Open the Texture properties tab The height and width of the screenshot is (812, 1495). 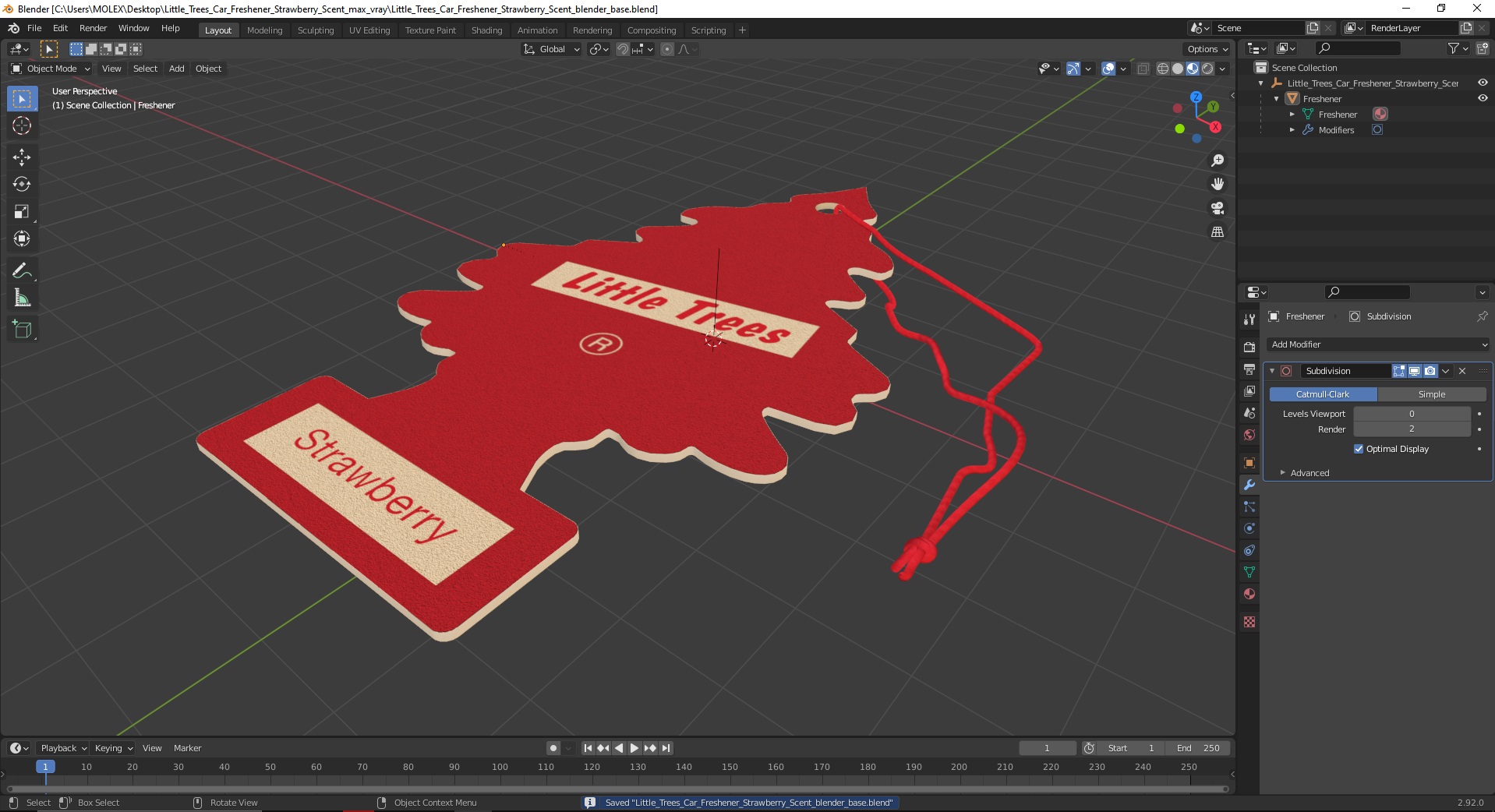pyautogui.click(x=1249, y=622)
